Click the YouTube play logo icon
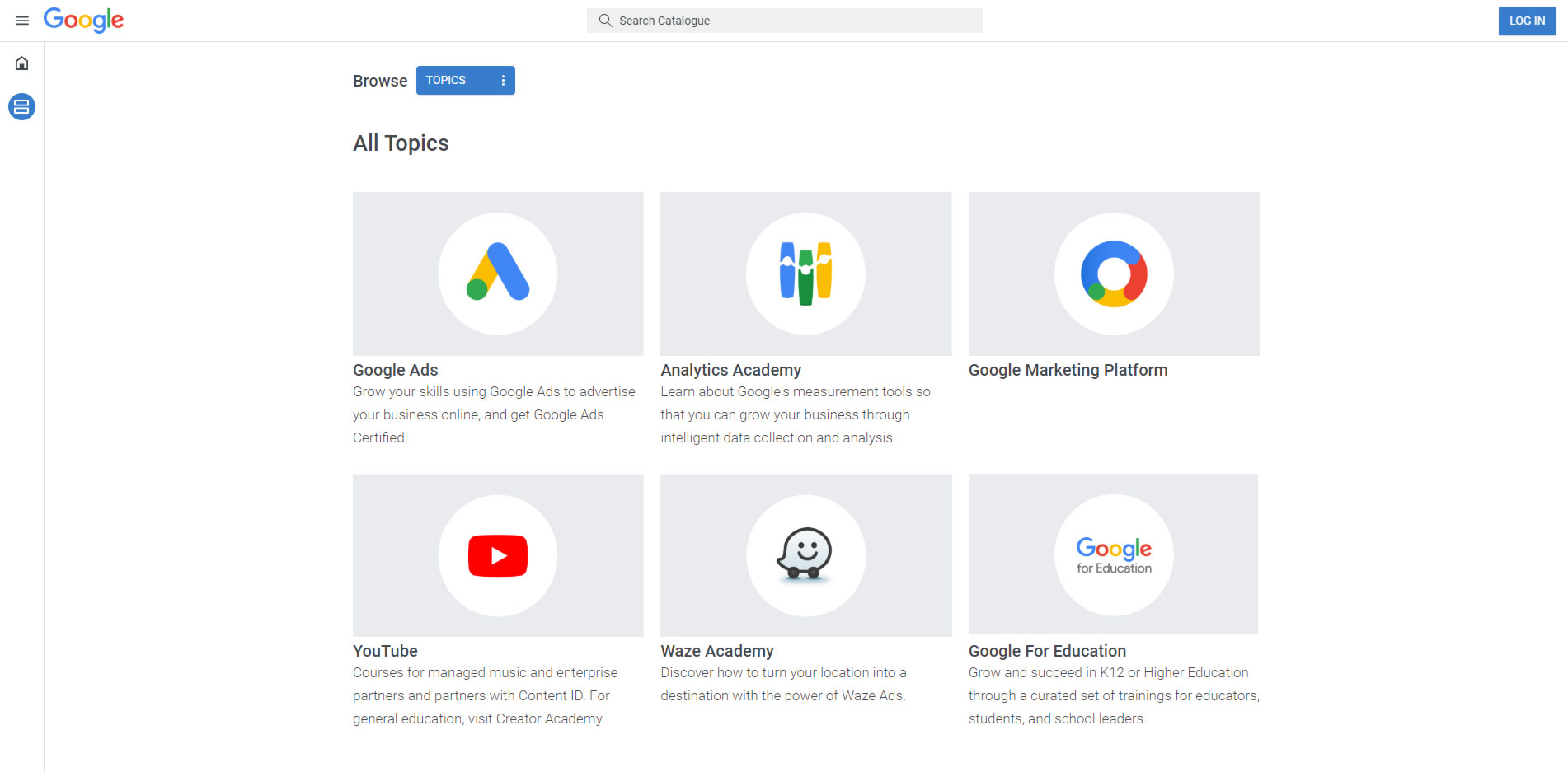Viewport: 1568px width, 772px height. coord(498,555)
